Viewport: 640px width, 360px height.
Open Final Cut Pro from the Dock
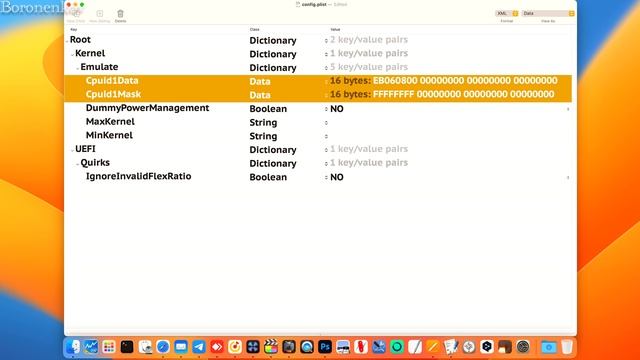click(x=271, y=347)
